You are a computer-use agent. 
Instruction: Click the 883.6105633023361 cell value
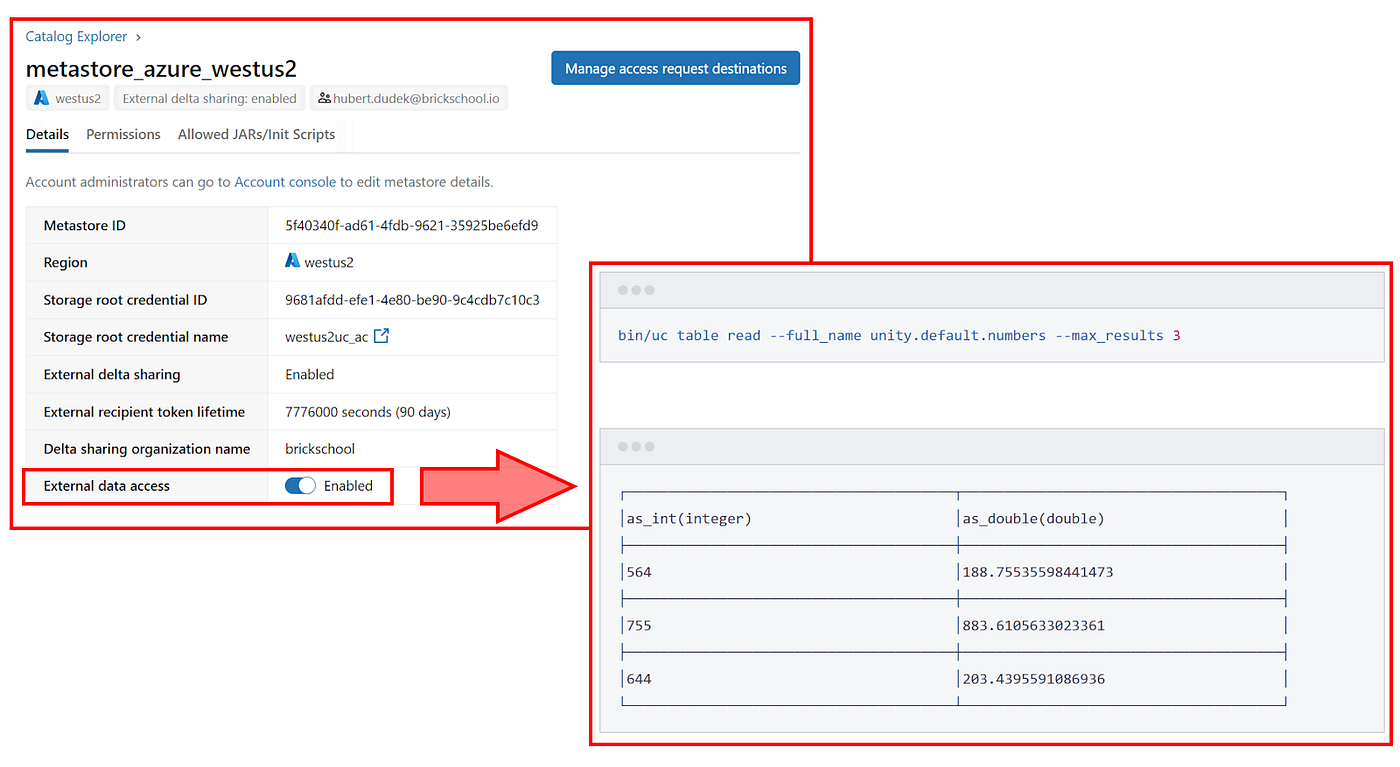click(1033, 626)
